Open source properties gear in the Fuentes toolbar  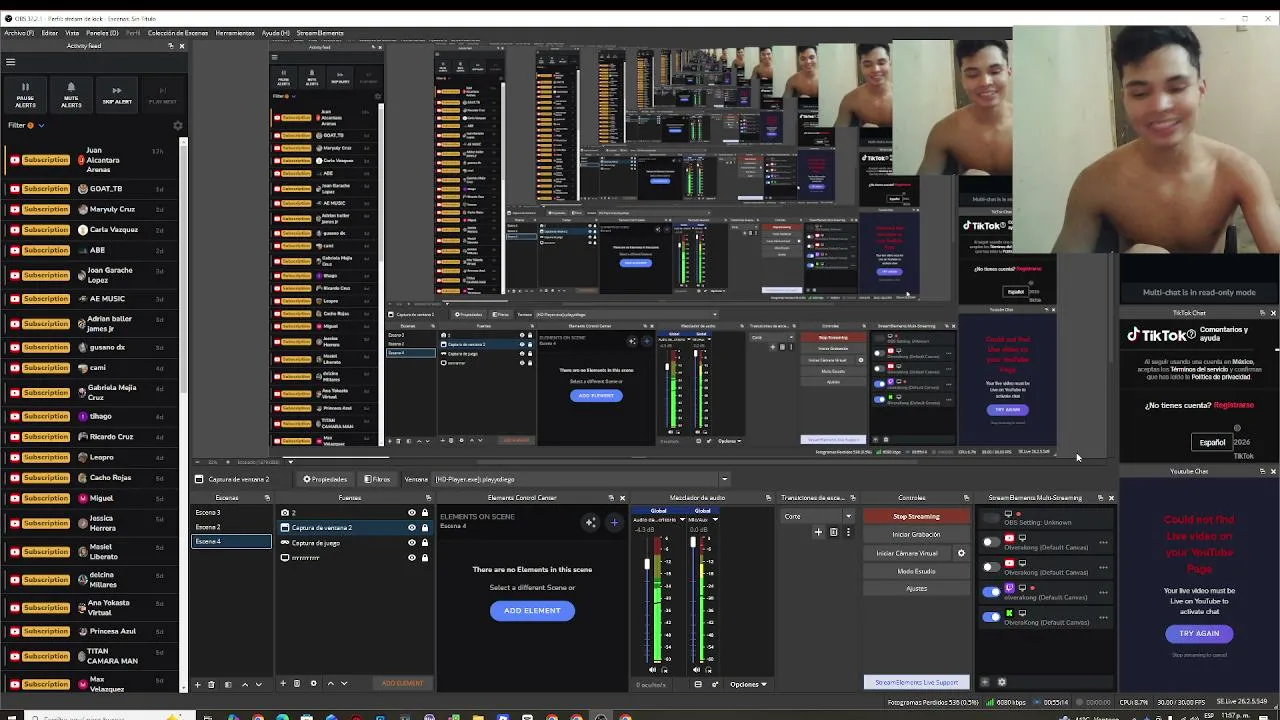(313, 684)
